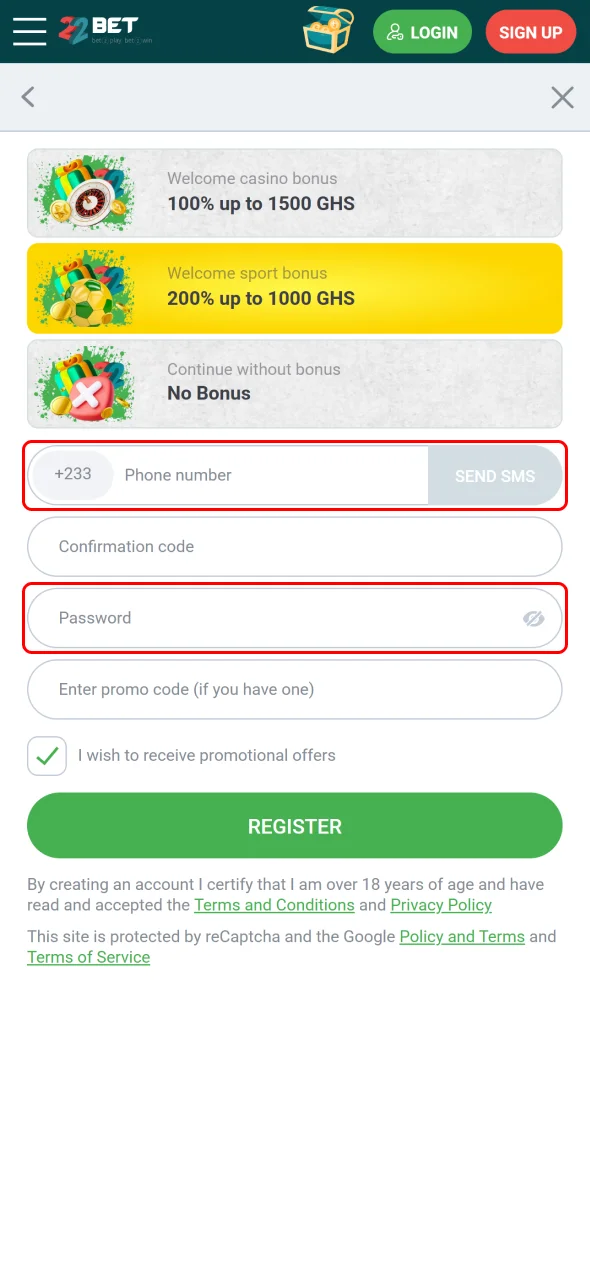590x1280 pixels.
Task: Open the Terms and Conditions link
Action: 274,905
